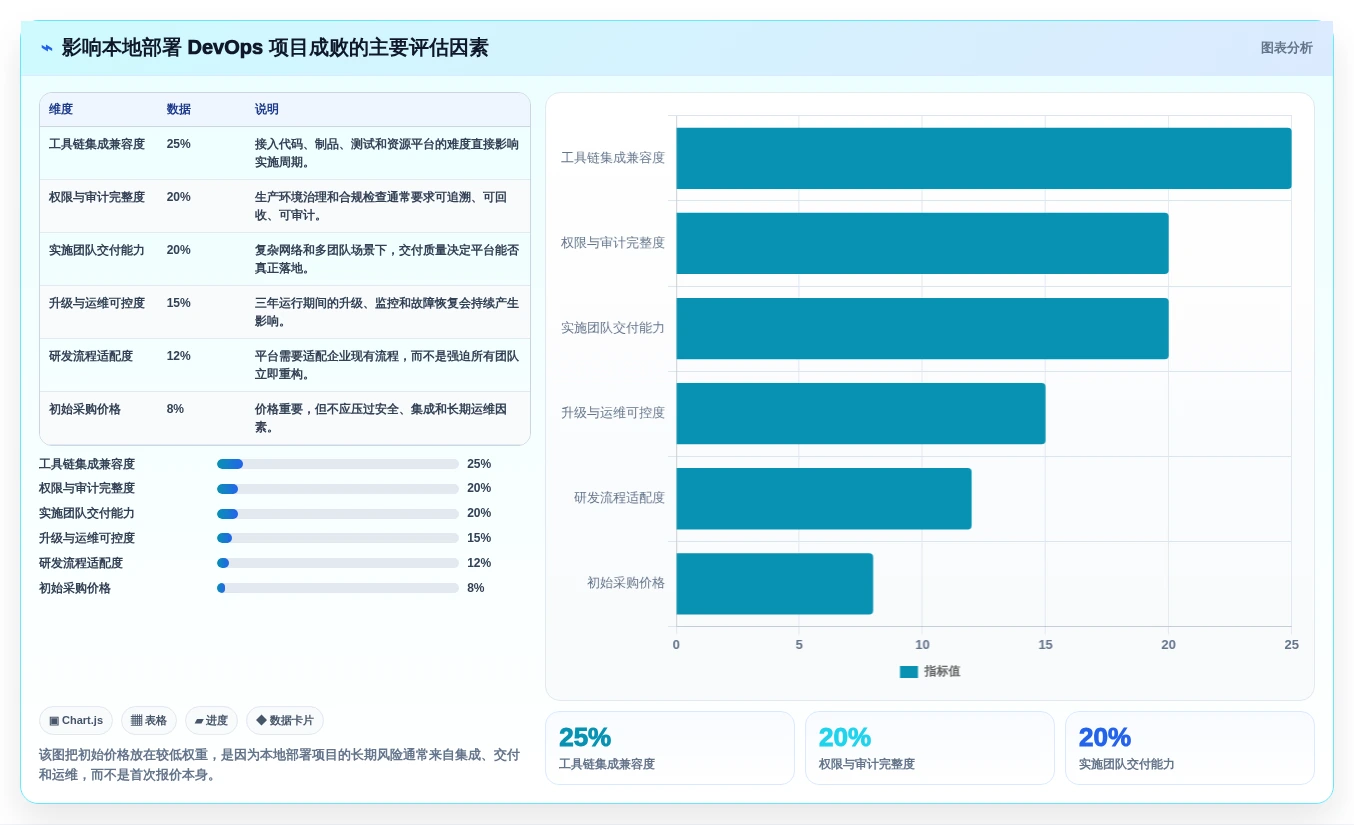Click the 研发流程适配度 progress bar
The image size is (1354, 825).
338,563
